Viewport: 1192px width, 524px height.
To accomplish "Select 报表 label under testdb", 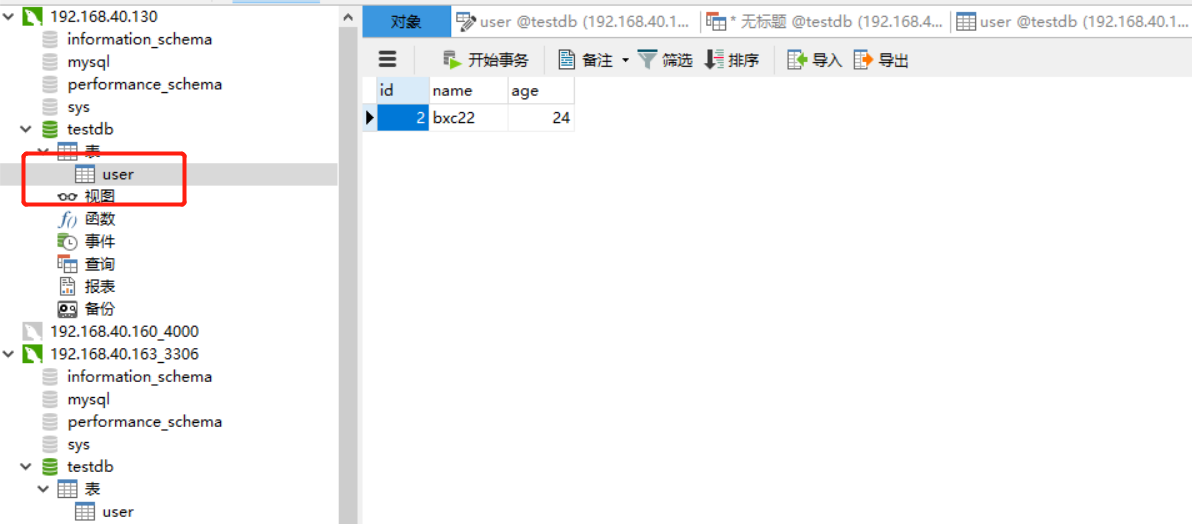I will [x=100, y=287].
